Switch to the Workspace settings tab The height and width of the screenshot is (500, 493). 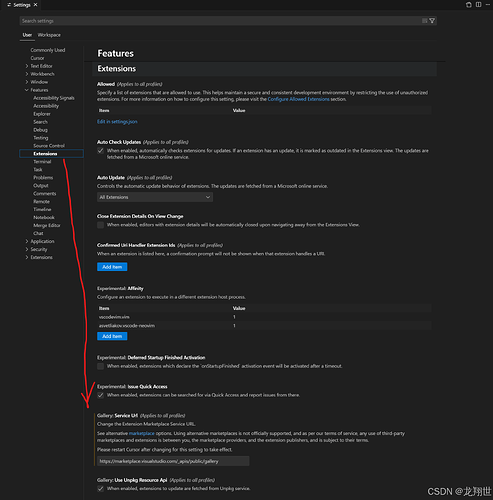click(x=49, y=35)
